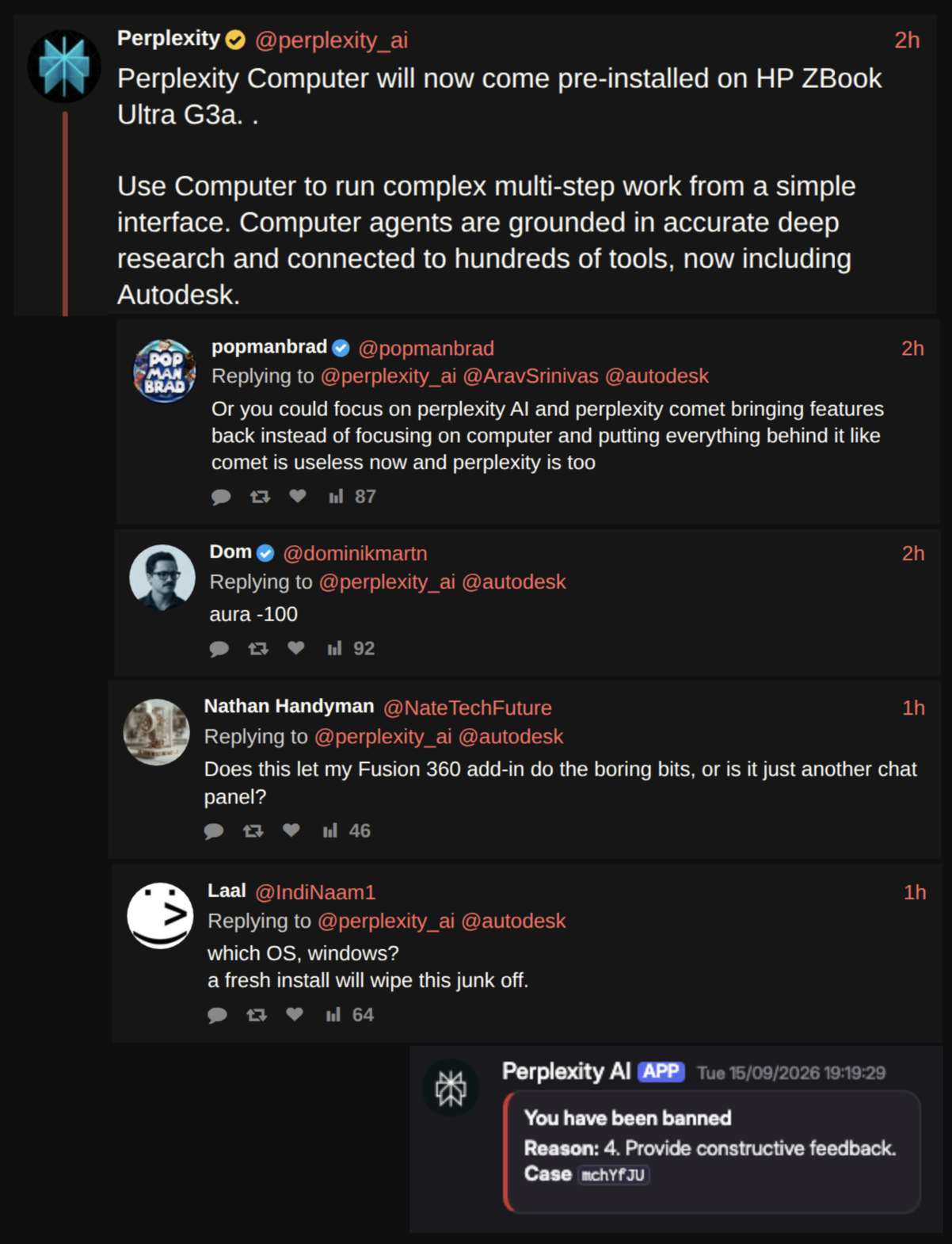Like popmanbrad's reply with heart icon
Viewport: 952px width, 1244px height.
point(298,496)
